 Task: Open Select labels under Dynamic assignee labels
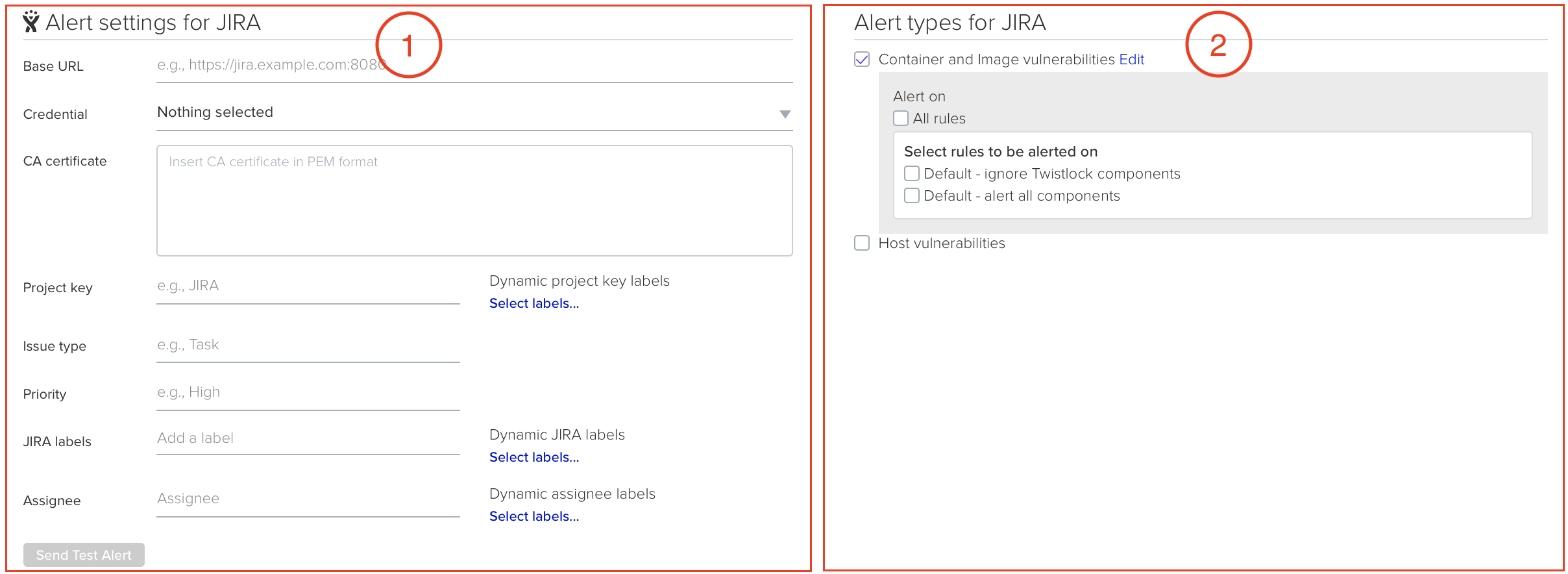coord(534,516)
